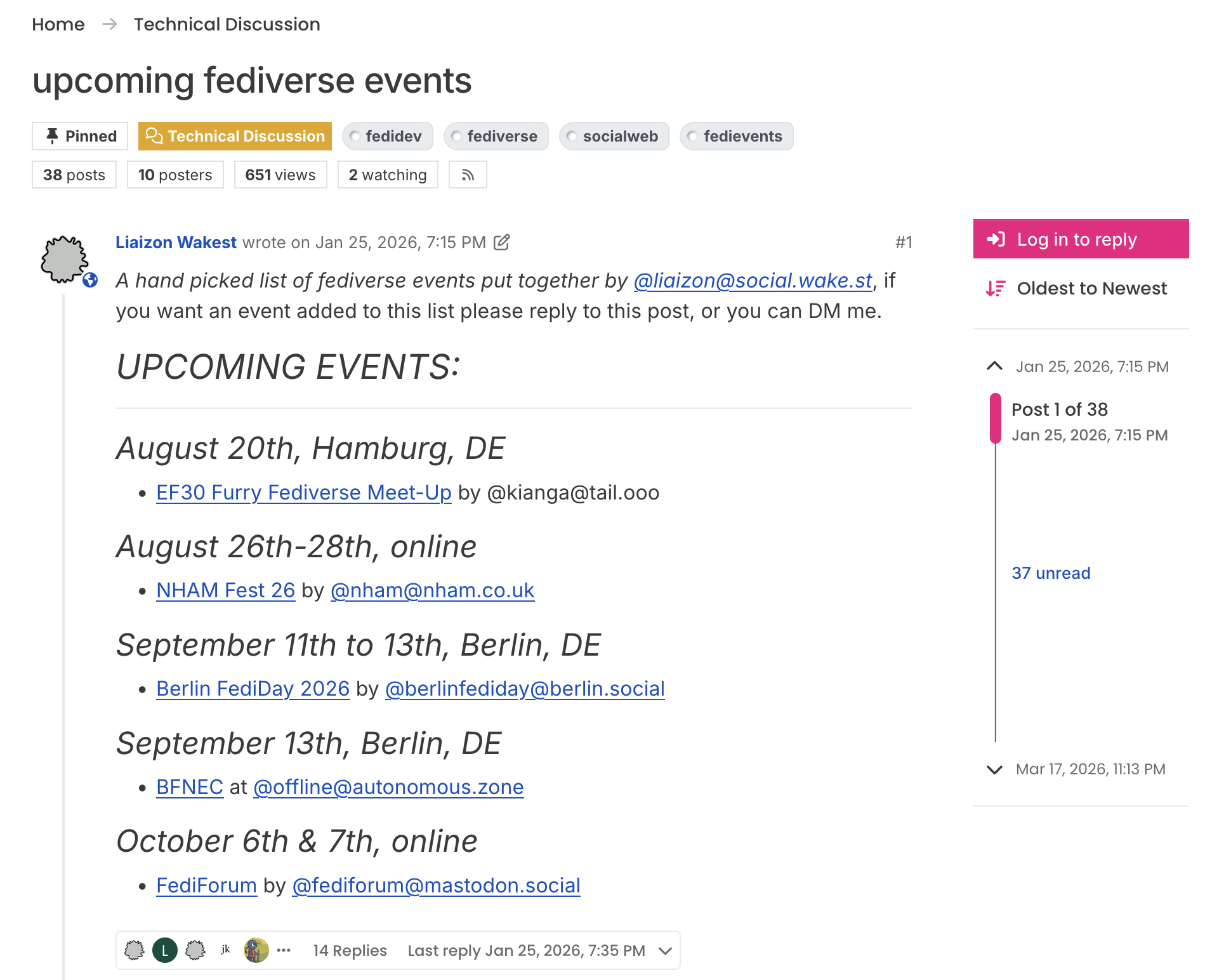Click the pink post navigator handle
1231x980 pixels.
996,418
